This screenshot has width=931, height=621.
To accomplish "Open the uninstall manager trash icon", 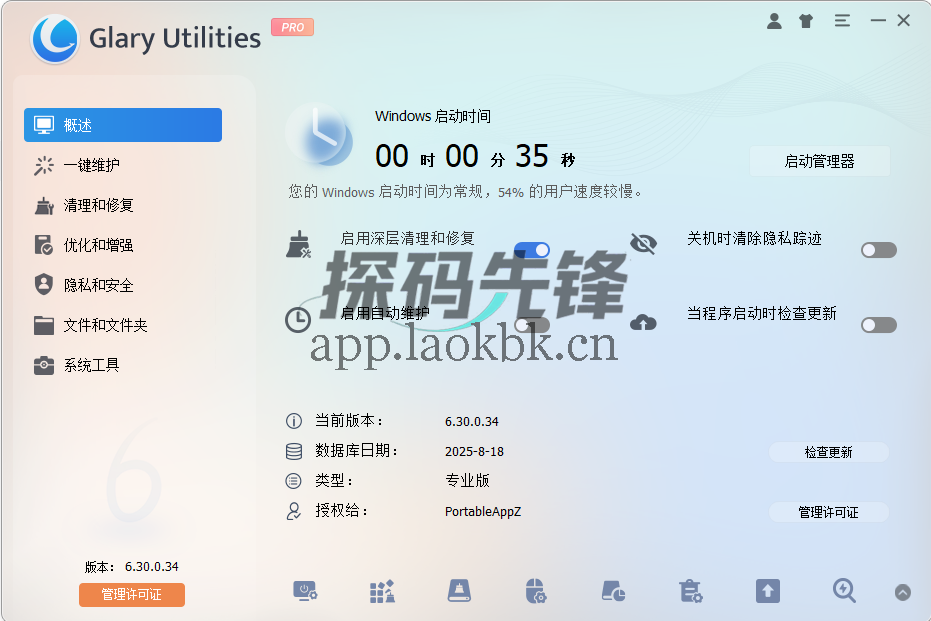I will tap(691, 591).
